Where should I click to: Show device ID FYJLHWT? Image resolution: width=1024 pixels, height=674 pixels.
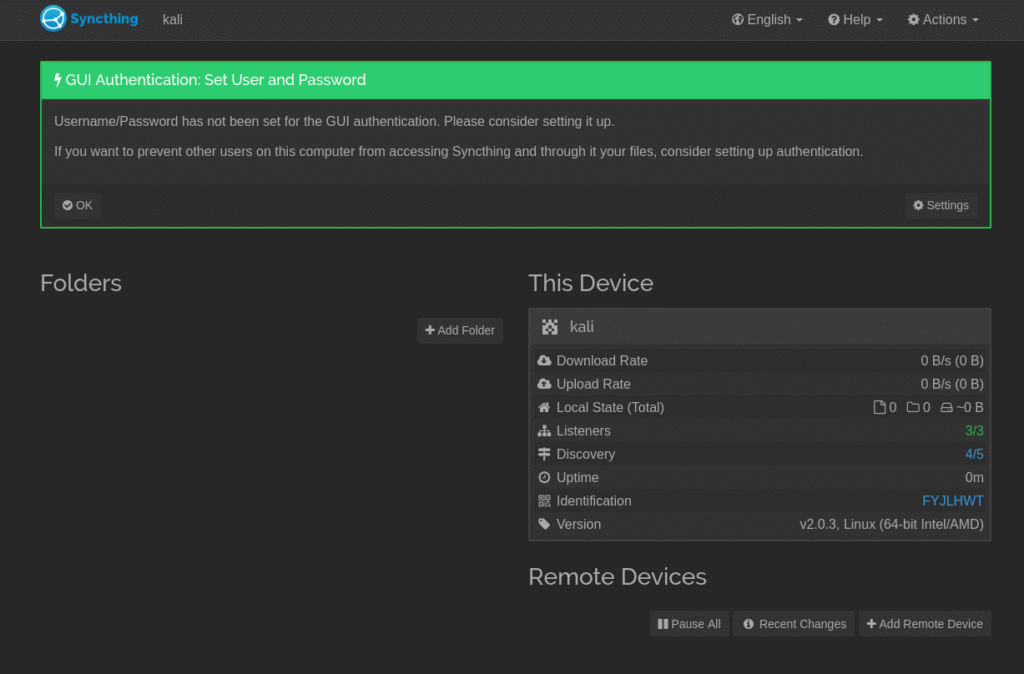pos(952,501)
